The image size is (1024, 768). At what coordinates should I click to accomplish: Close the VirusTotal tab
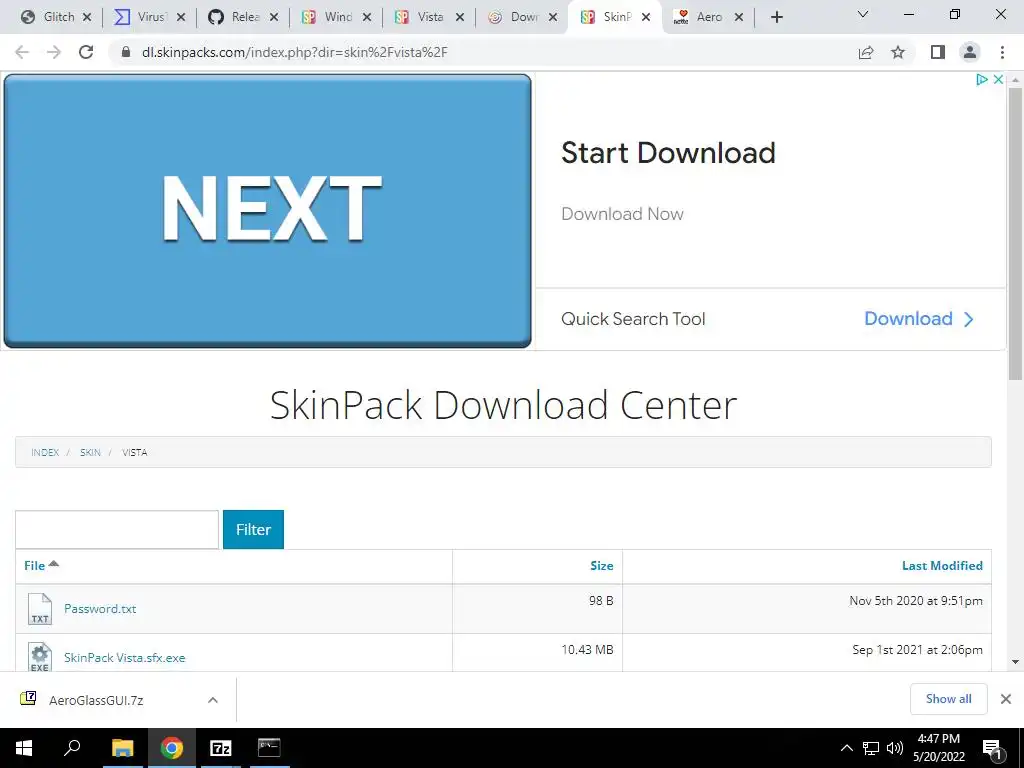pyautogui.click(x=181, y=18)
